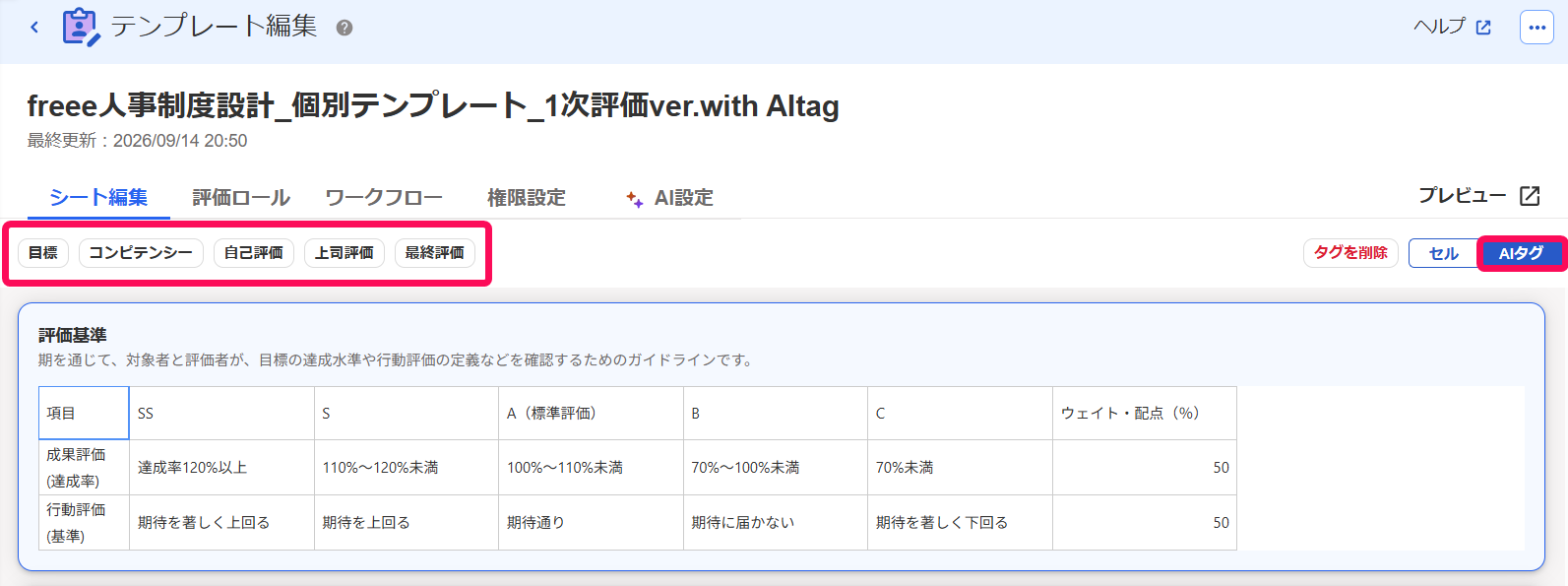
Task: Switch to the 権限設定 tab
Action: [x=527, y=198]
